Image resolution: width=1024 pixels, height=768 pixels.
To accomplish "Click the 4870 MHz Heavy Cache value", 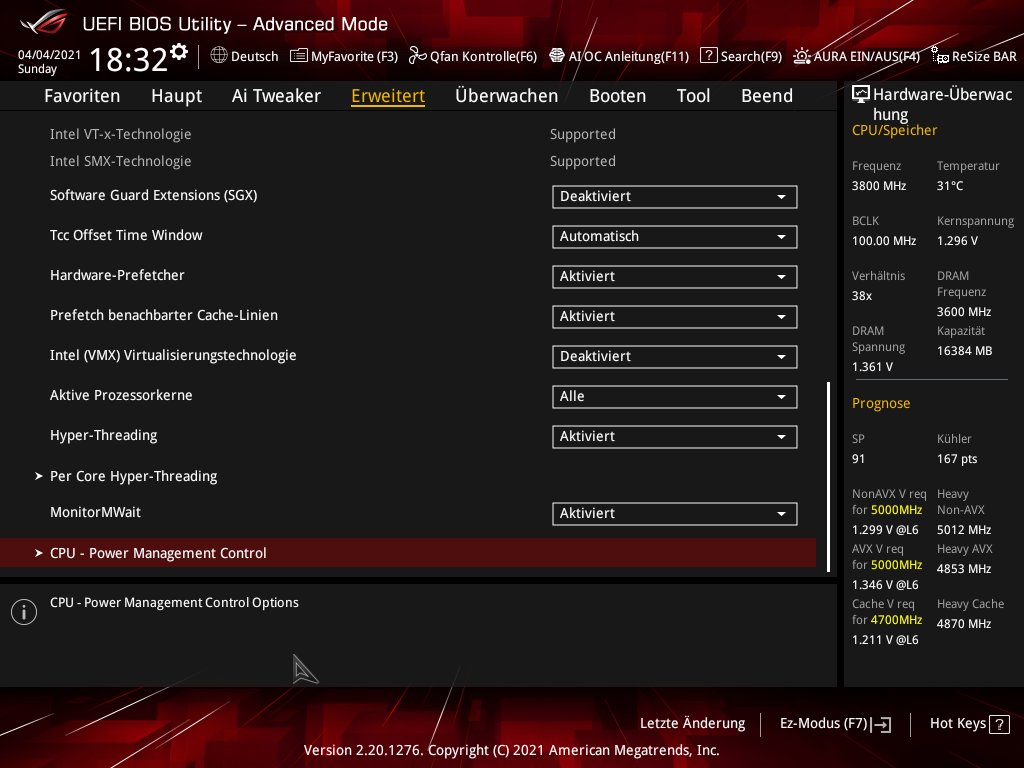I will [964, 624].
